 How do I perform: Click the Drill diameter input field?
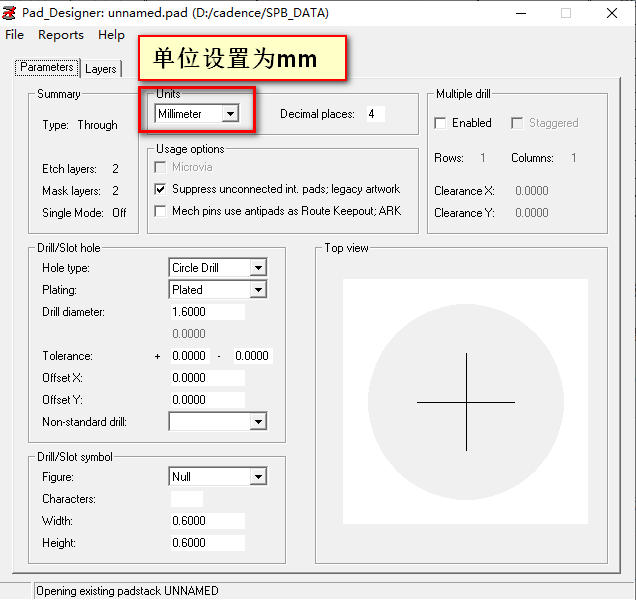[x=207, y=312]
